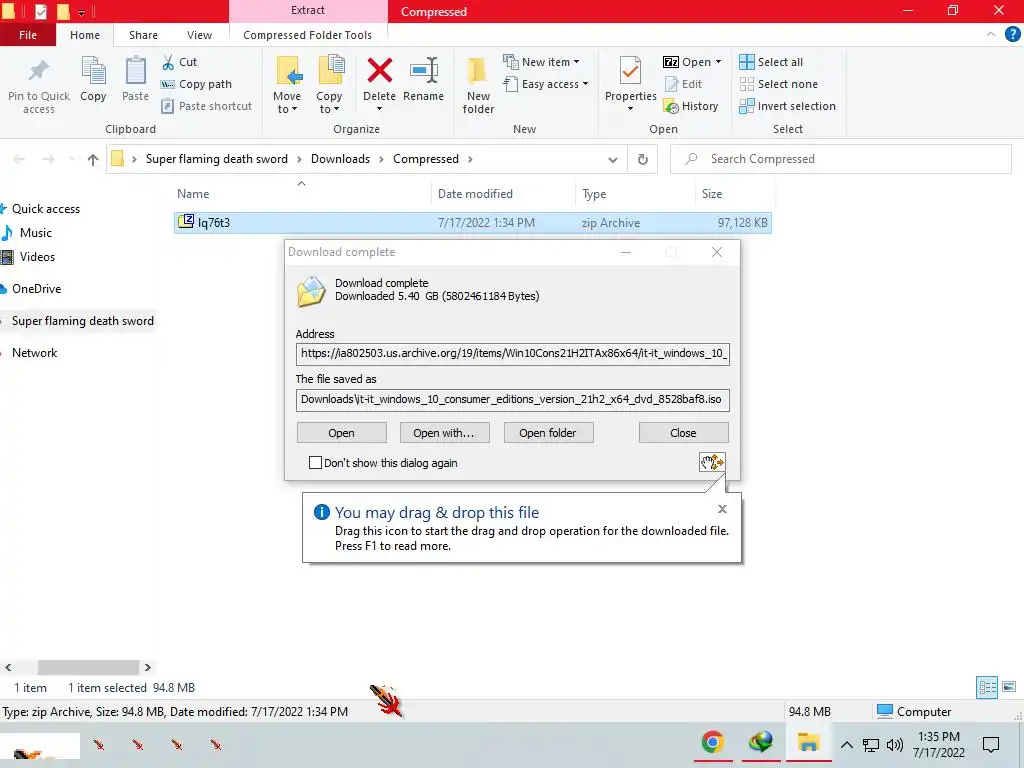Click Open in Download complete dialog

coord(342,433)
